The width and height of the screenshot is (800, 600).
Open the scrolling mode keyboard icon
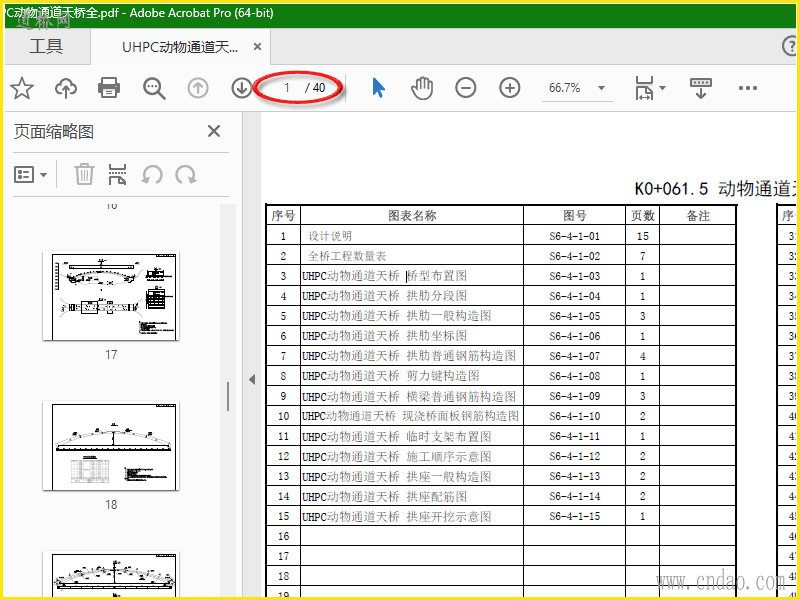tap(701, 88)
